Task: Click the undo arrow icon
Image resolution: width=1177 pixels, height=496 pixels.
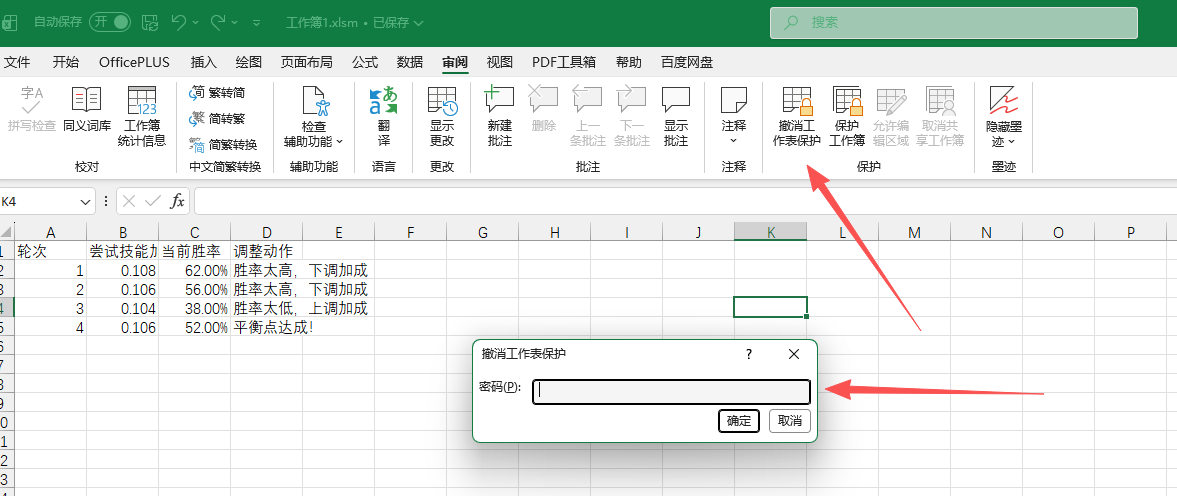Action: [179, 23]
